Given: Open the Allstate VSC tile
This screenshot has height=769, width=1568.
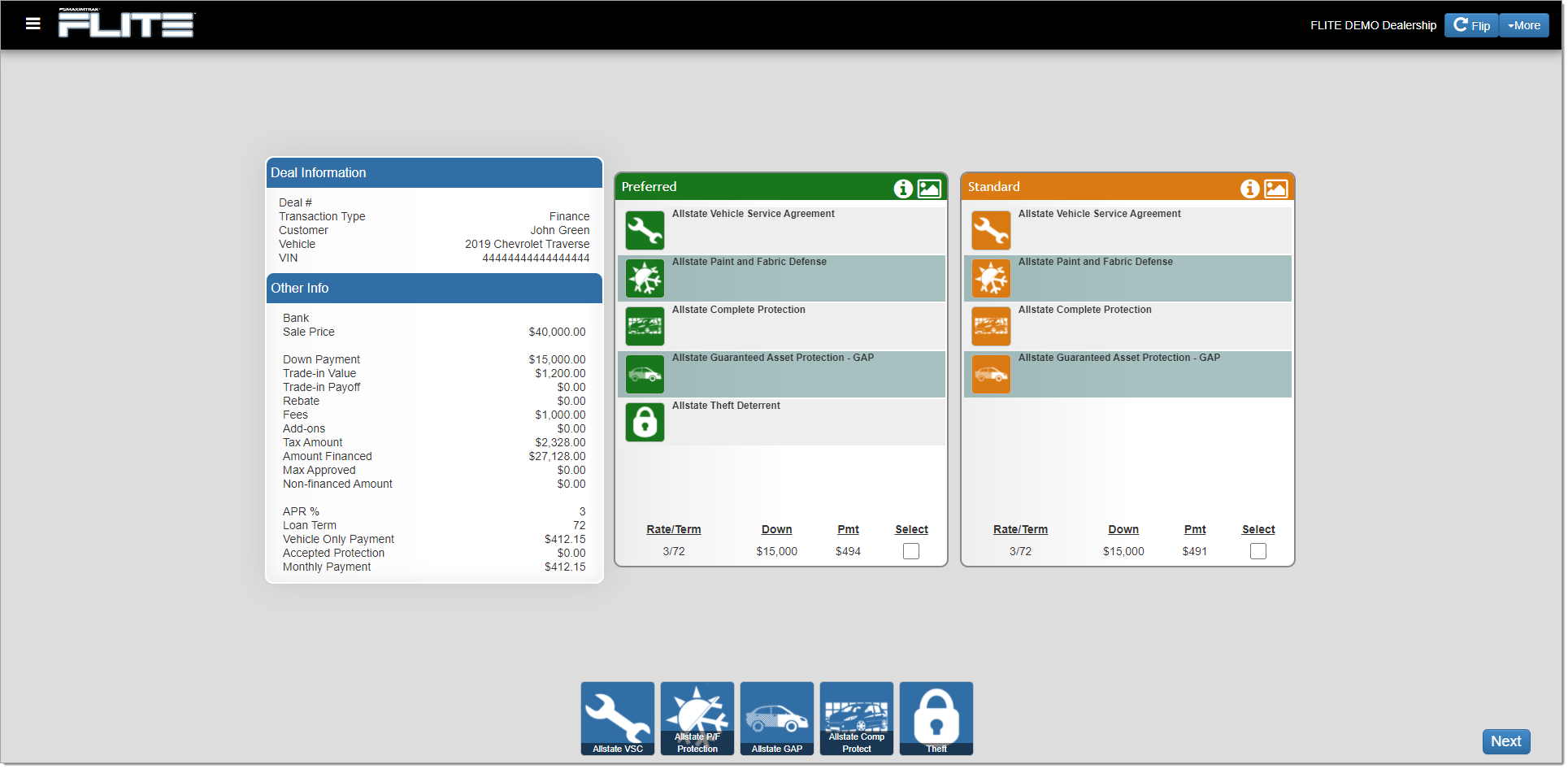Looking at the screenshot, I should tap(618, 719).
